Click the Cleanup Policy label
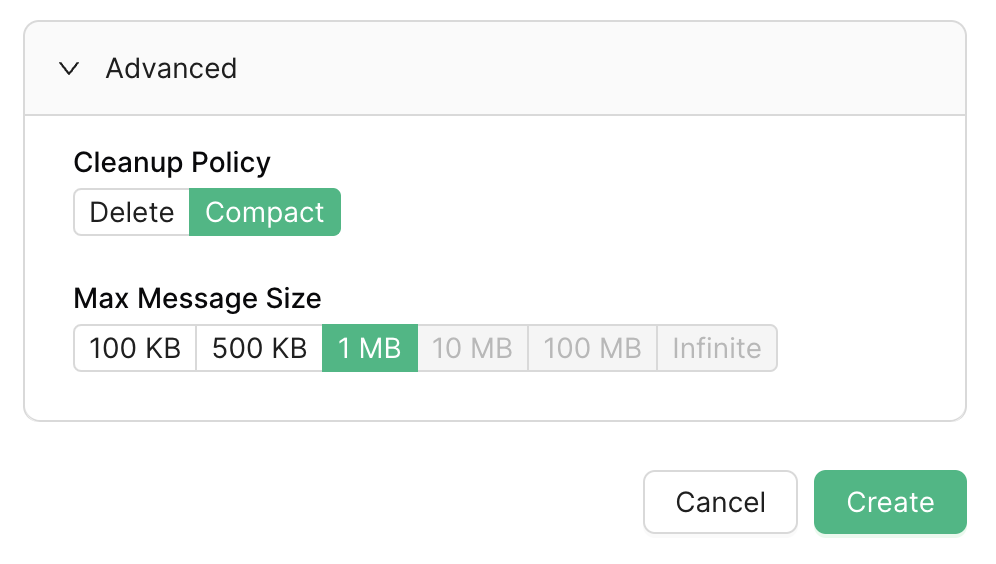This screenshot has height=564, width=996. pyautogui.click(x=172, y=162)
